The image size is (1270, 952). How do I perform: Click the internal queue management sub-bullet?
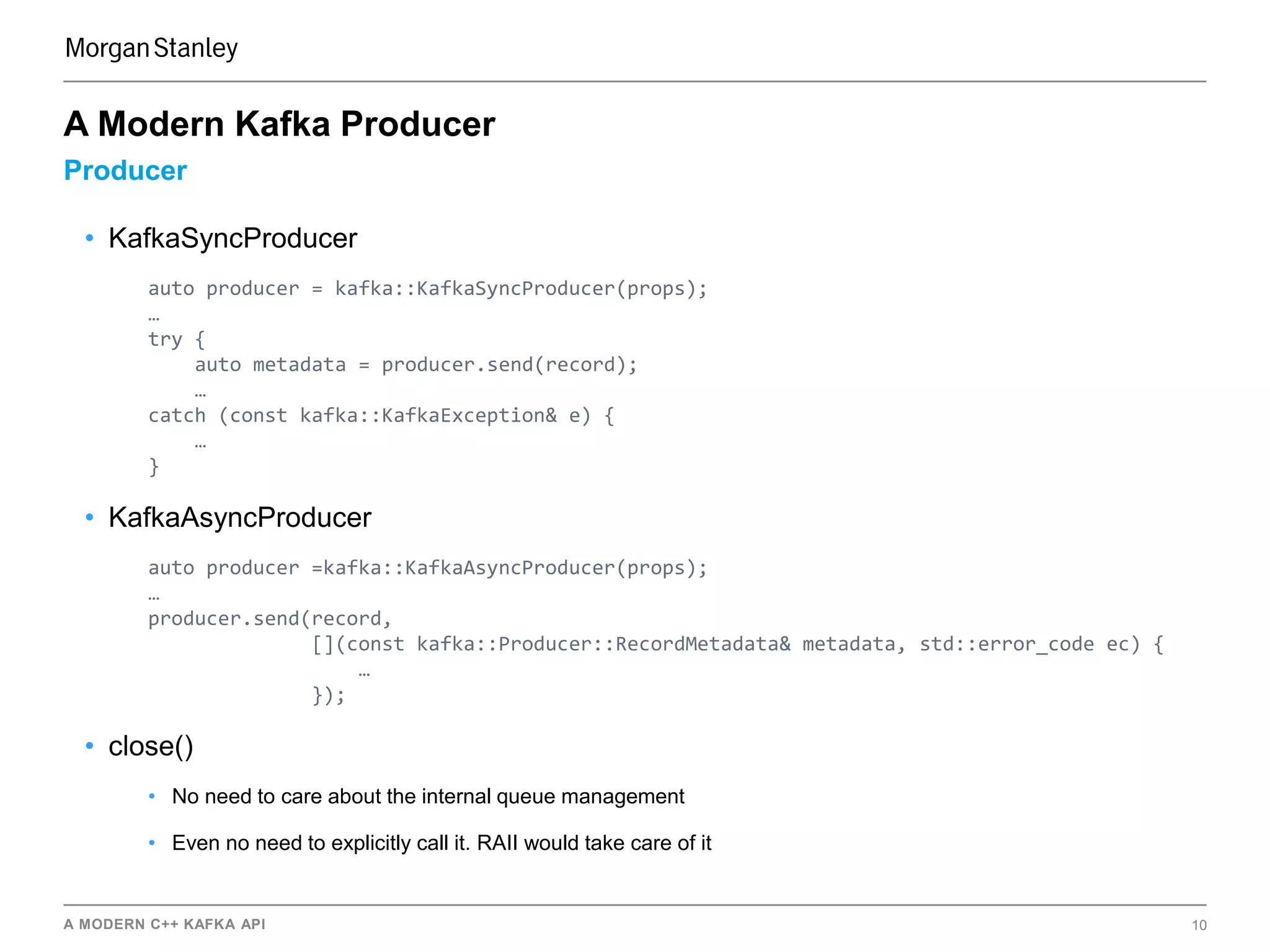[x=428, y=796]
